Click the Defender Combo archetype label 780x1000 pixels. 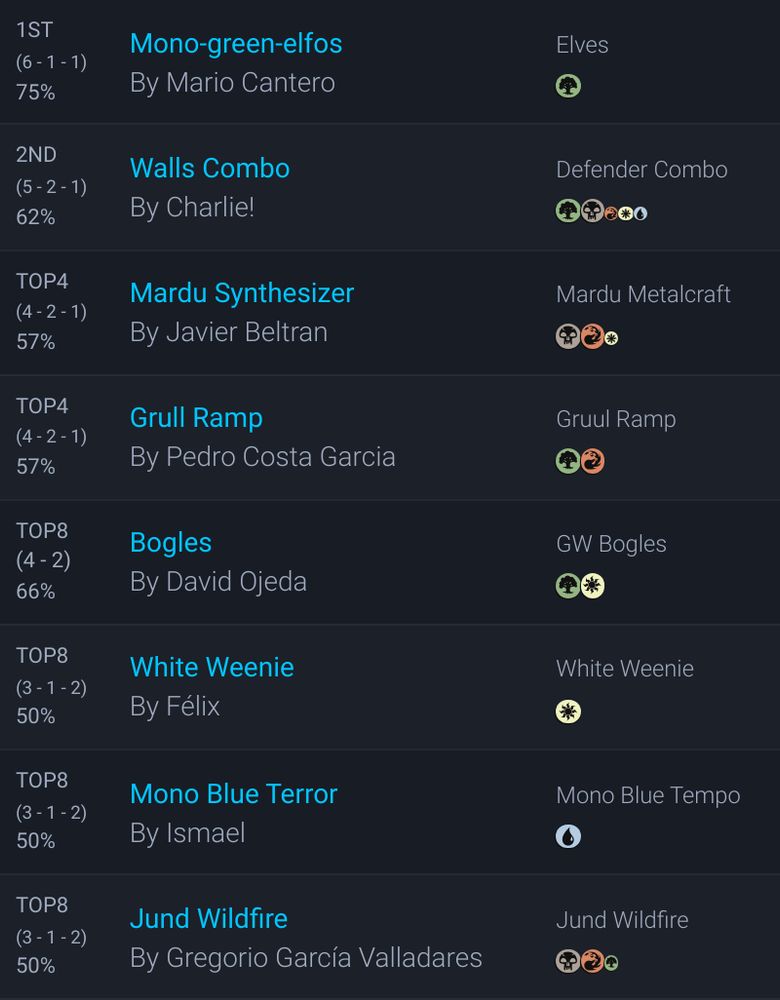click(642, 170)
